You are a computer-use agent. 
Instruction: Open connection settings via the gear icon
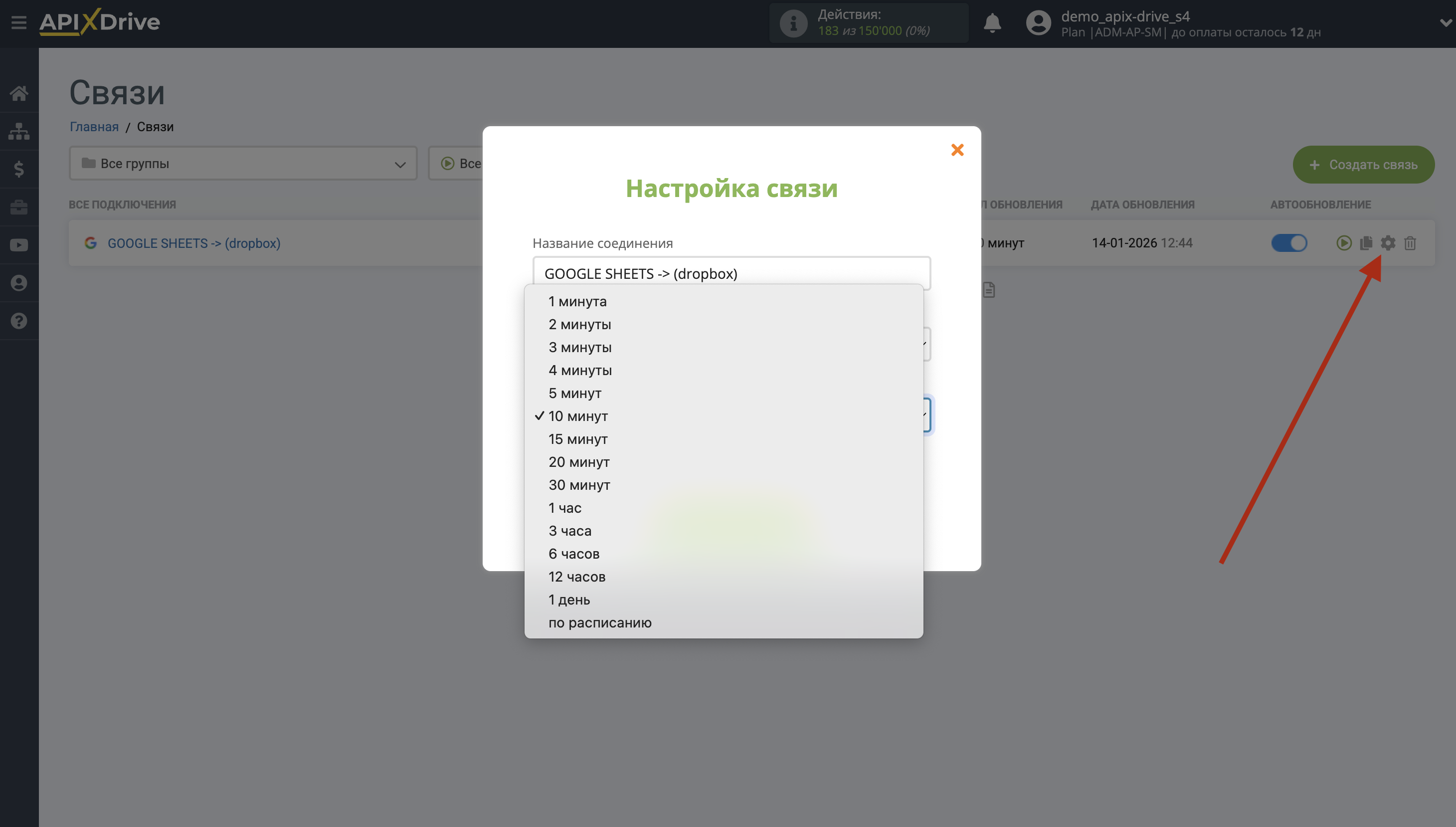[x=1389, y=243]
